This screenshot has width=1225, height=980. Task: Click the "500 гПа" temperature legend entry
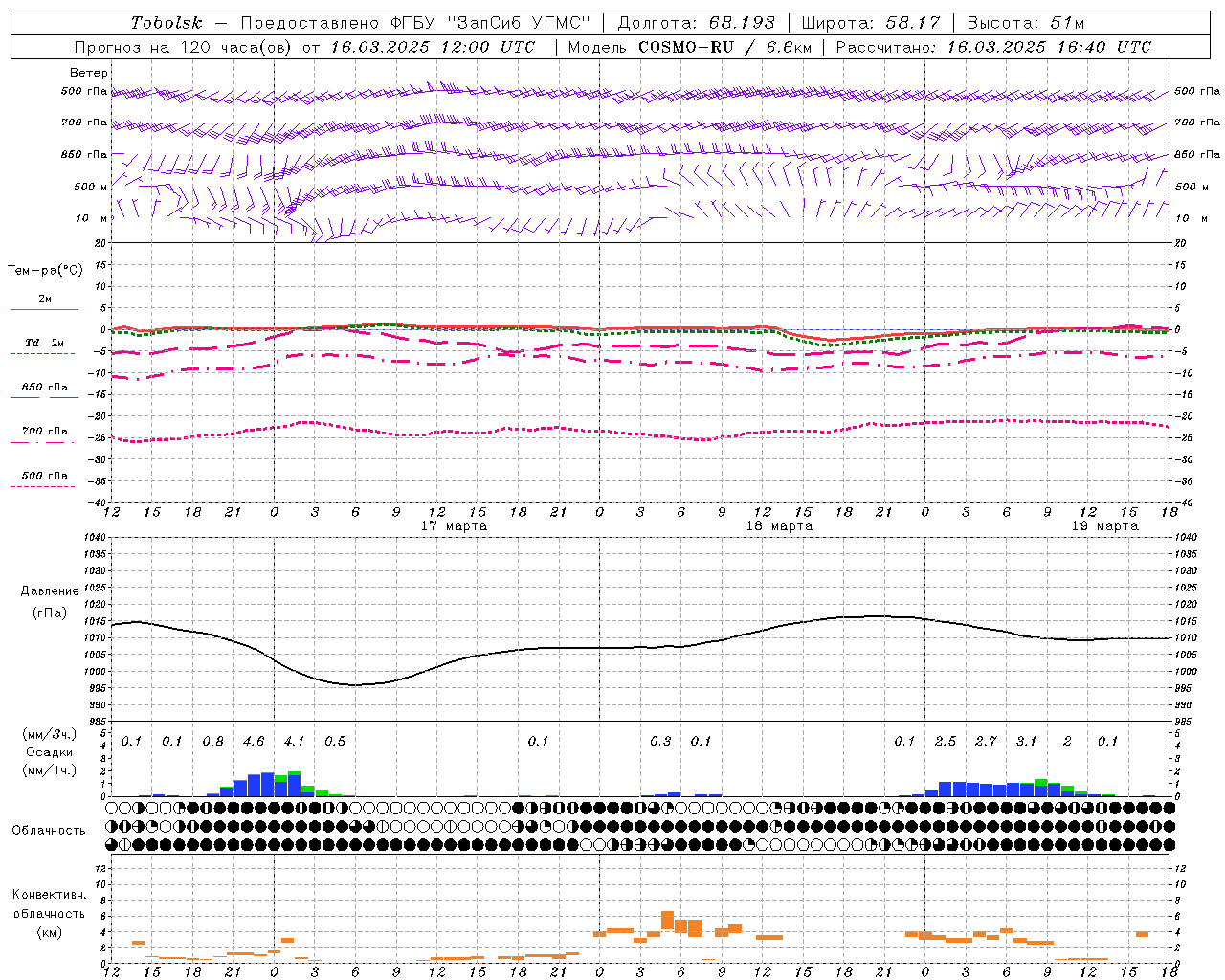tap(45, 476)
